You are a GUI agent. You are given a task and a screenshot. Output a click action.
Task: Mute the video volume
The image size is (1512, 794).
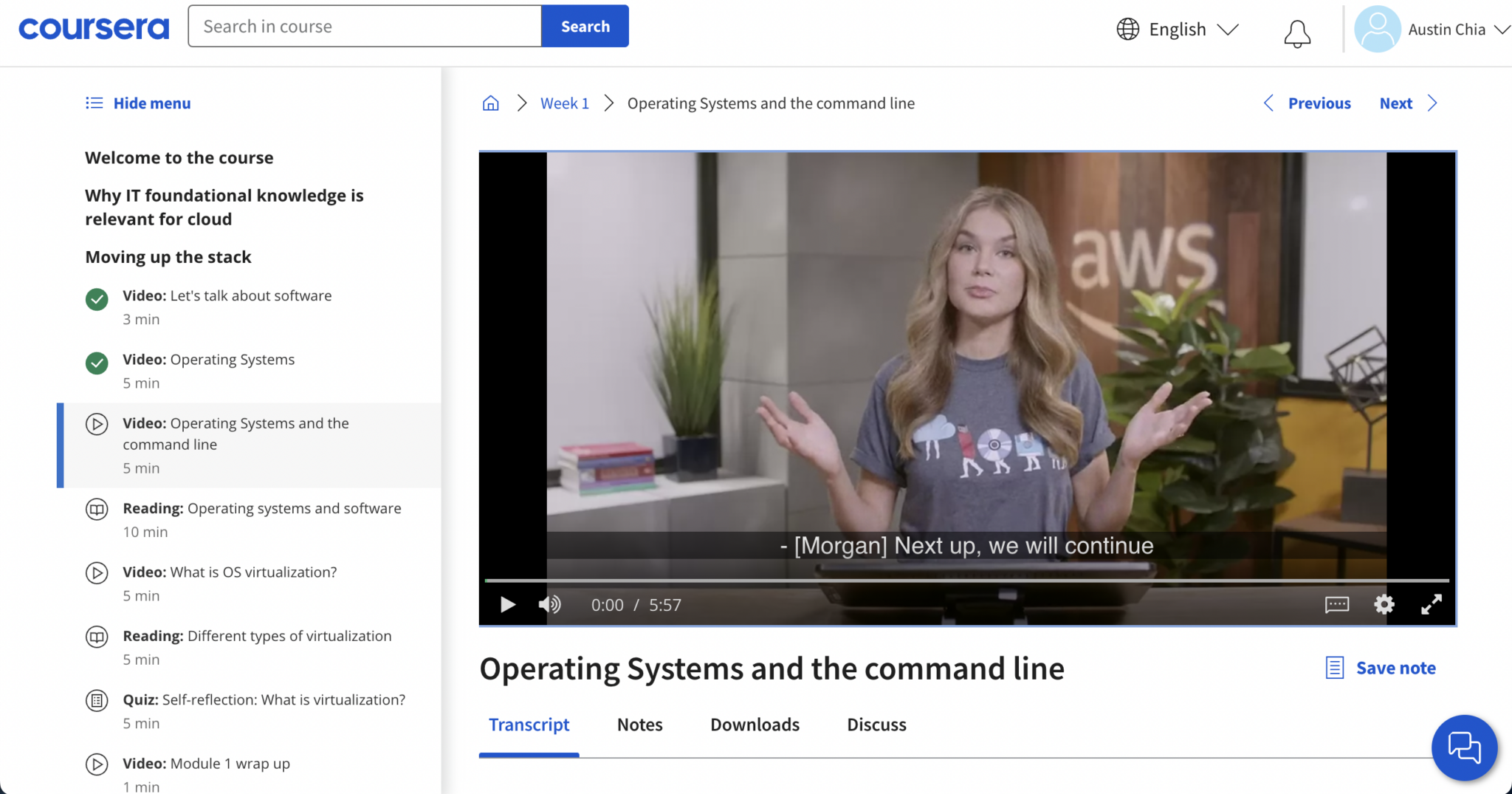549,605
